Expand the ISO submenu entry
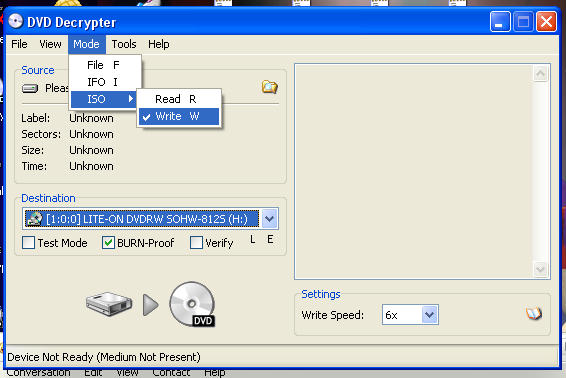566x378 pixels. pyautogui.click(x=104, y=99)
